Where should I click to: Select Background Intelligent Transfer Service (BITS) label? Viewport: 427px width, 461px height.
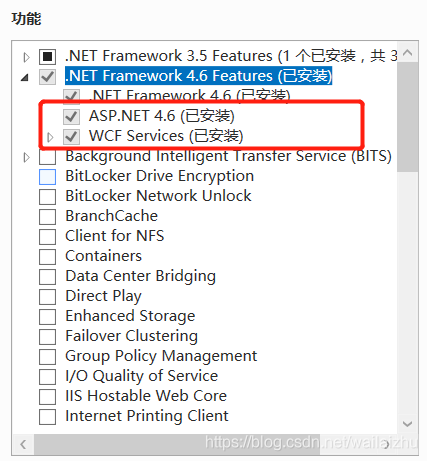pyautogui.click(x=229, y=156)
